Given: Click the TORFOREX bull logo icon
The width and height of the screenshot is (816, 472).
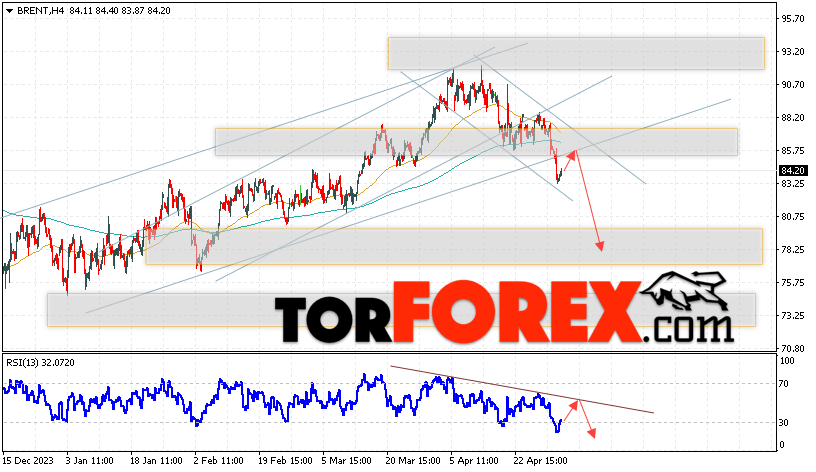Looking at the screenshot, I should coord(684,296).
